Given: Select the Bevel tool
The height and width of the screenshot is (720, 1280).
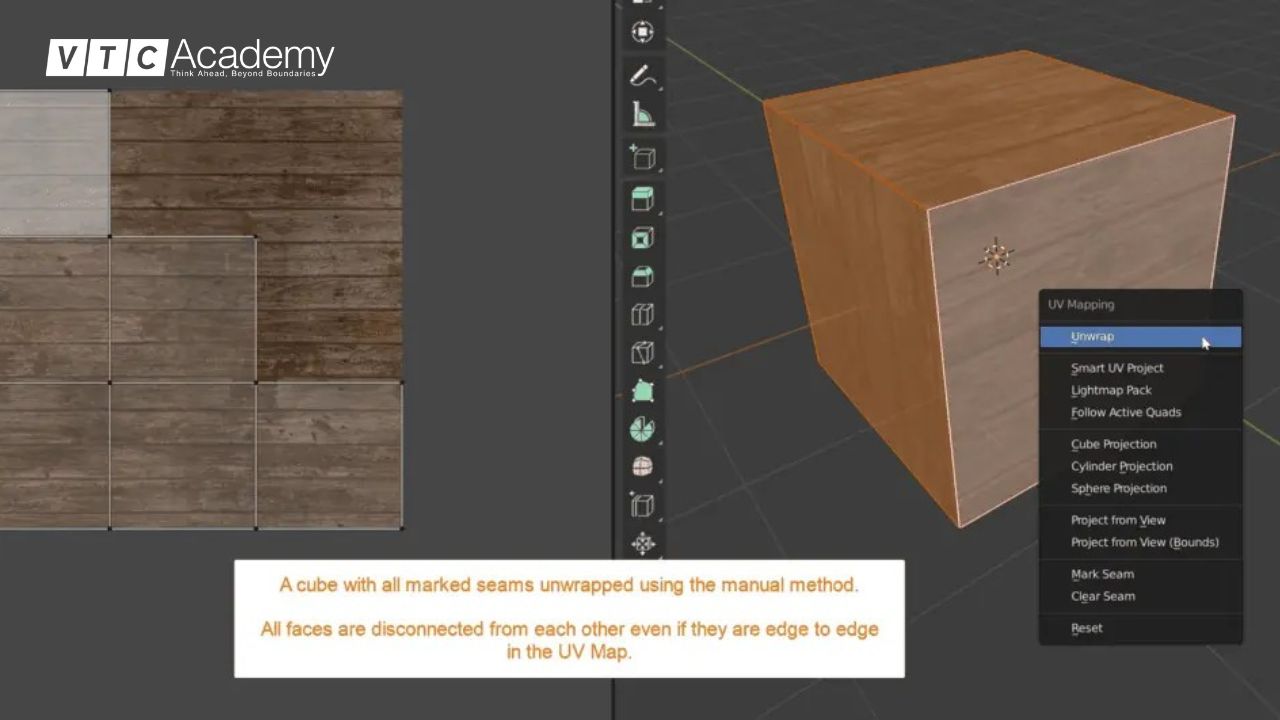Looking at the screenshot, I should coord(642,277).
